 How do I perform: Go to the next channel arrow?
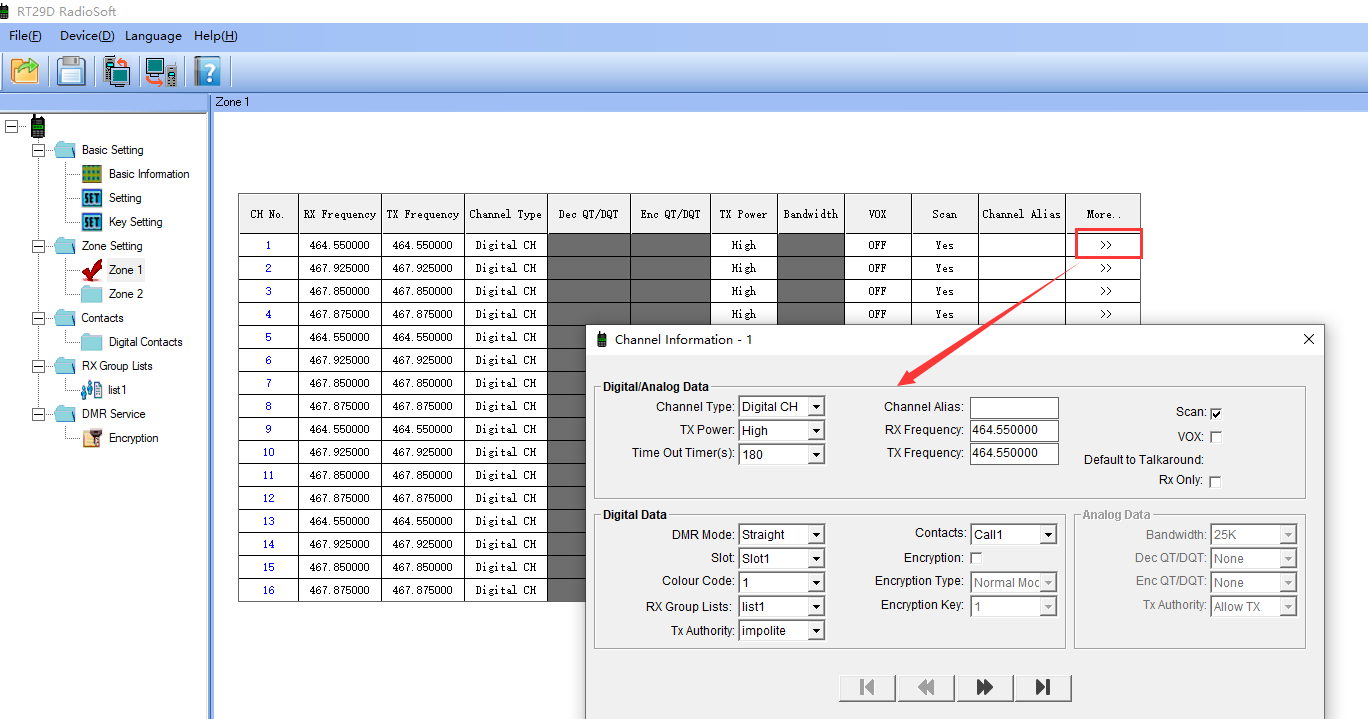[984, 687]
